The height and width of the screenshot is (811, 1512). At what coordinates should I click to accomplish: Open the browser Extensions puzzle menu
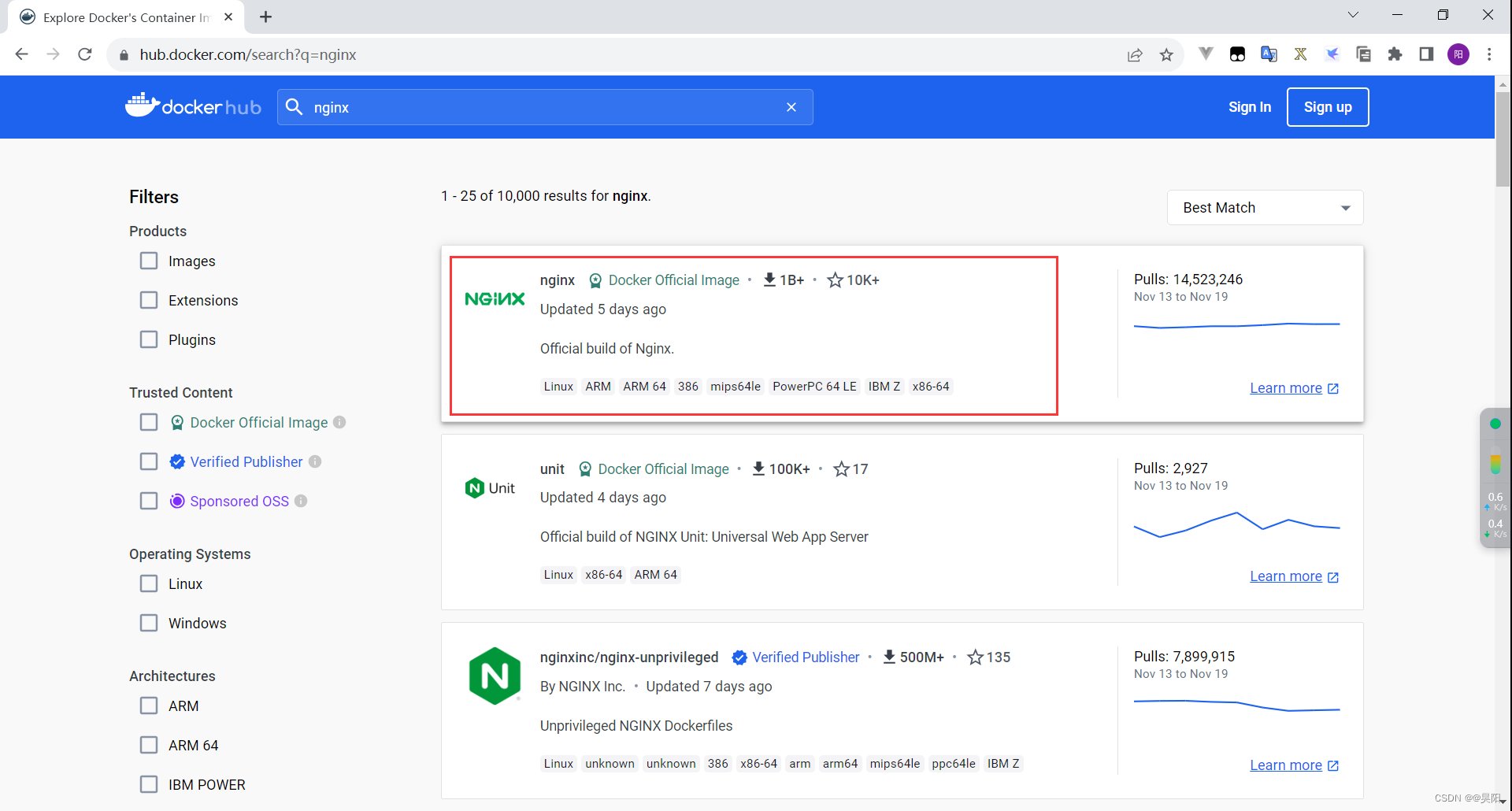[1395, 54]
